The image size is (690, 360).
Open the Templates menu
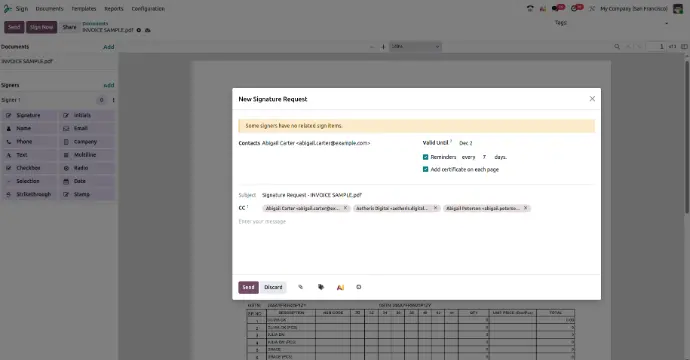(x=84, y=8)
